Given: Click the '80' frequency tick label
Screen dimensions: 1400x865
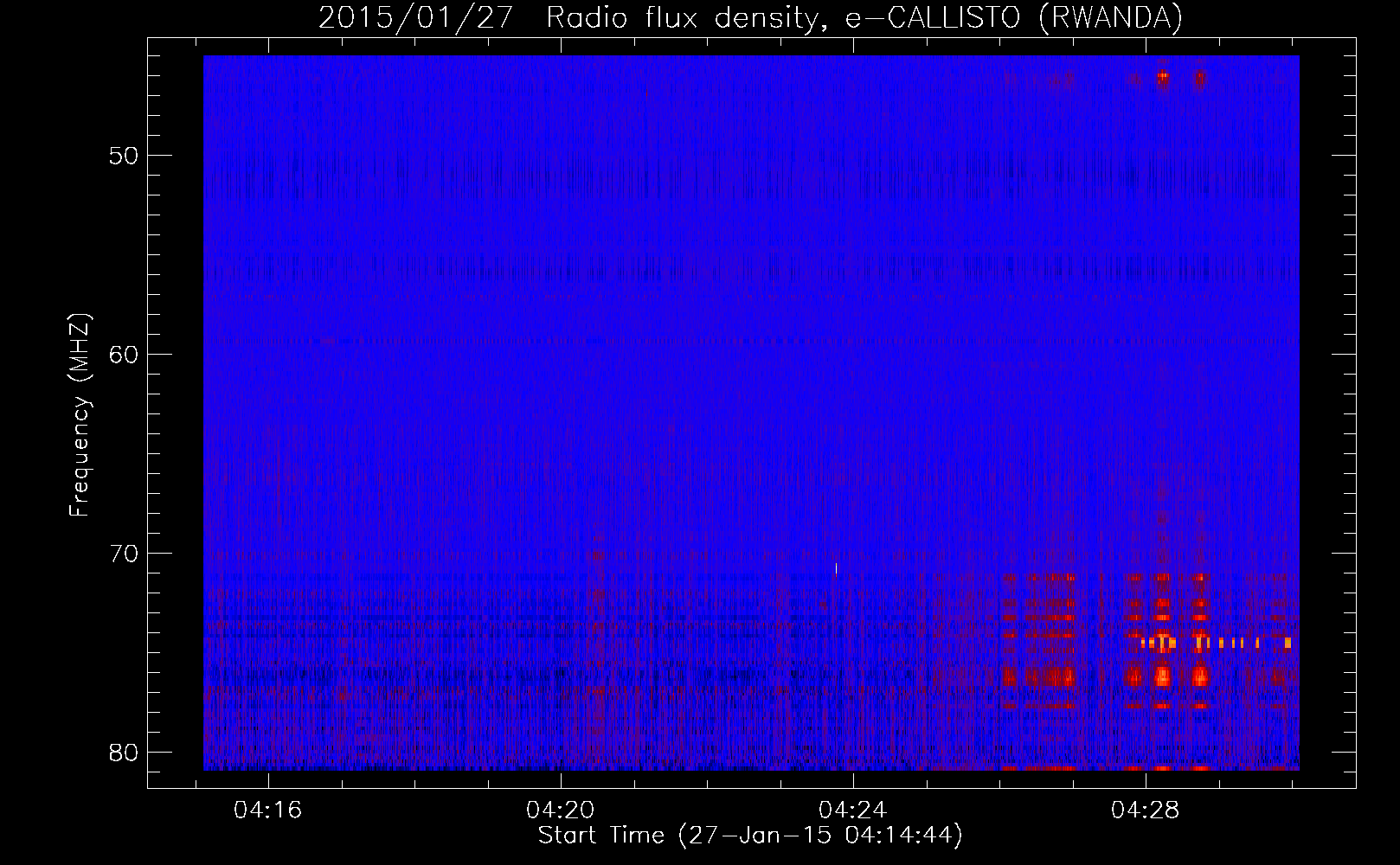Looking at the screenshot, I should coord(124,753).
